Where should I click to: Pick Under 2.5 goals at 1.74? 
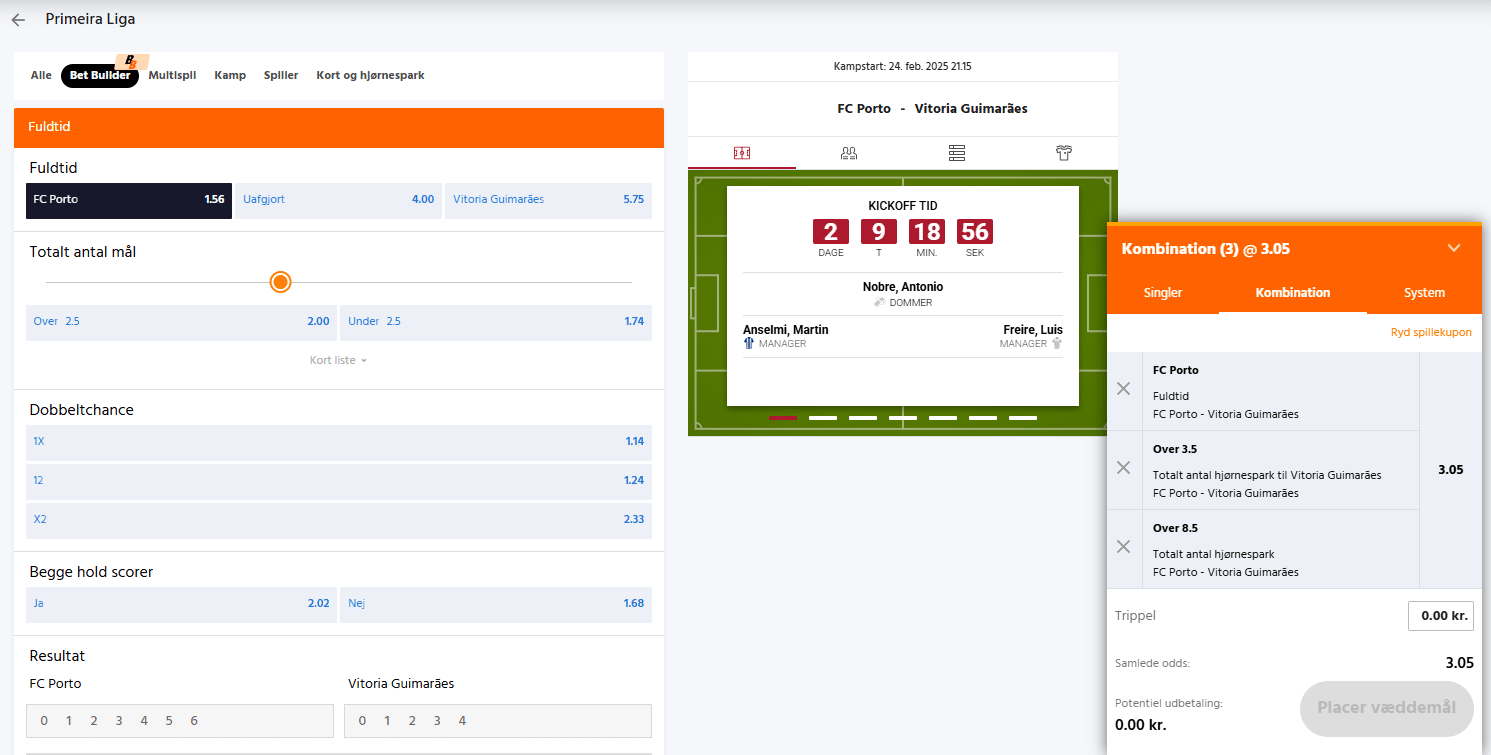point(496,322)
